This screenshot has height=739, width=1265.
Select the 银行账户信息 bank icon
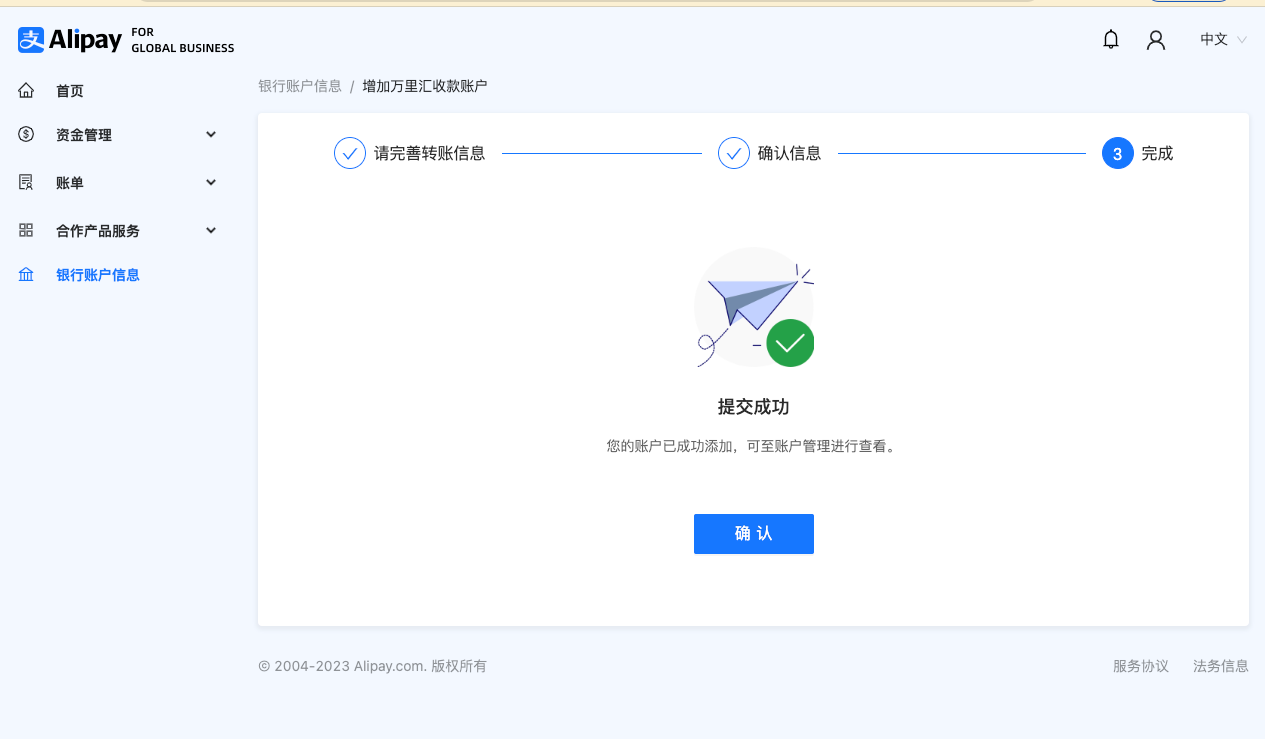coord(26,274)
